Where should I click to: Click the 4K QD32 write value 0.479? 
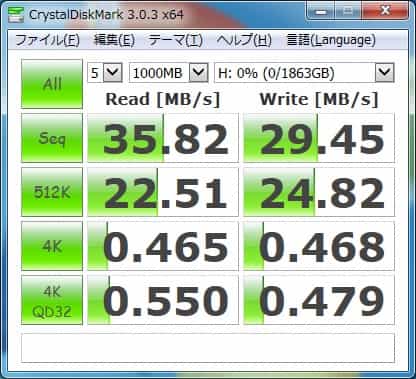coord(319,300)
